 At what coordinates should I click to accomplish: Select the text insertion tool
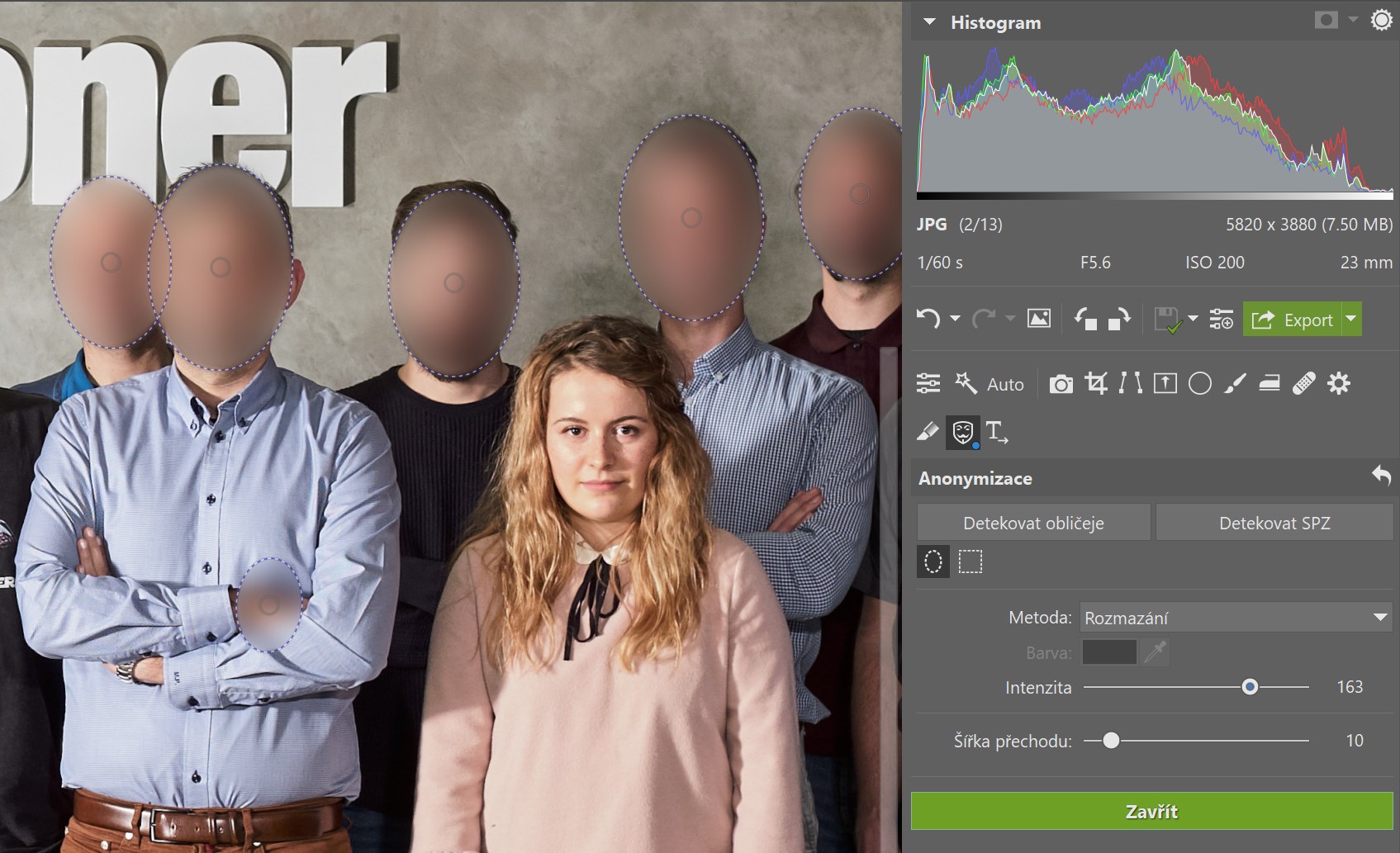click(x=998, y=432)
